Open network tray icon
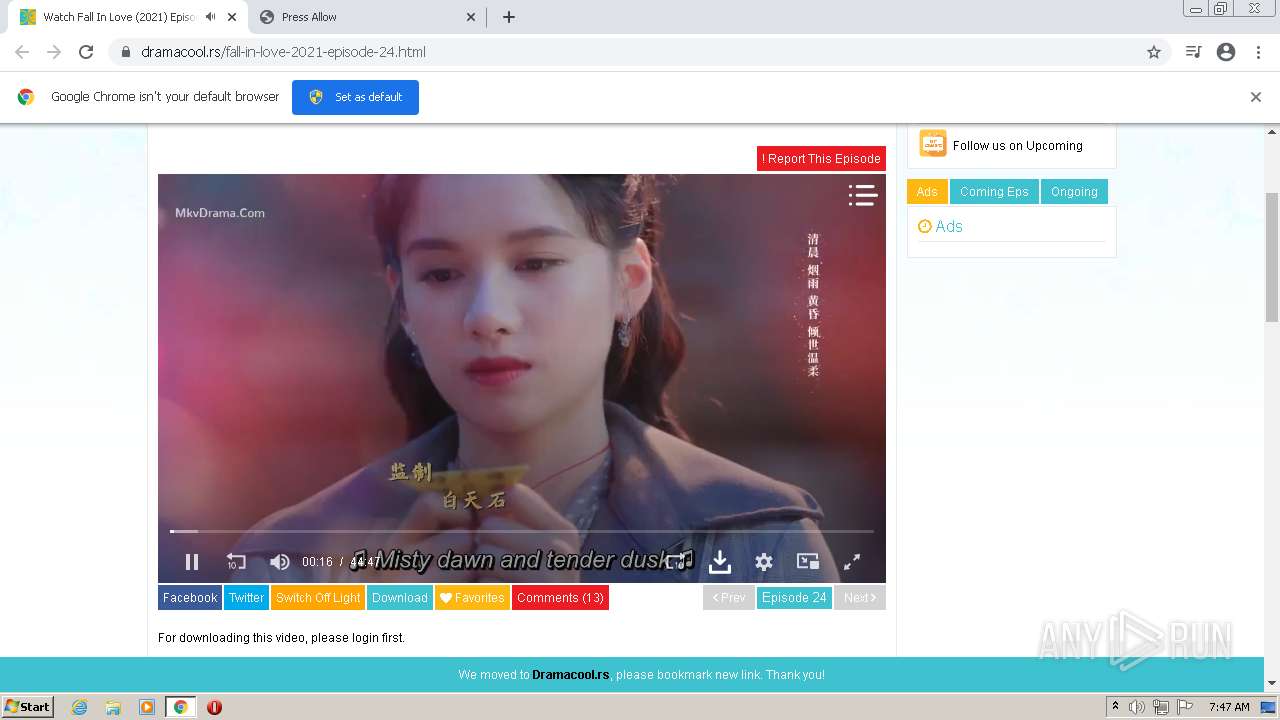This screenshot has height=720, width=1280. [1161, 707]
